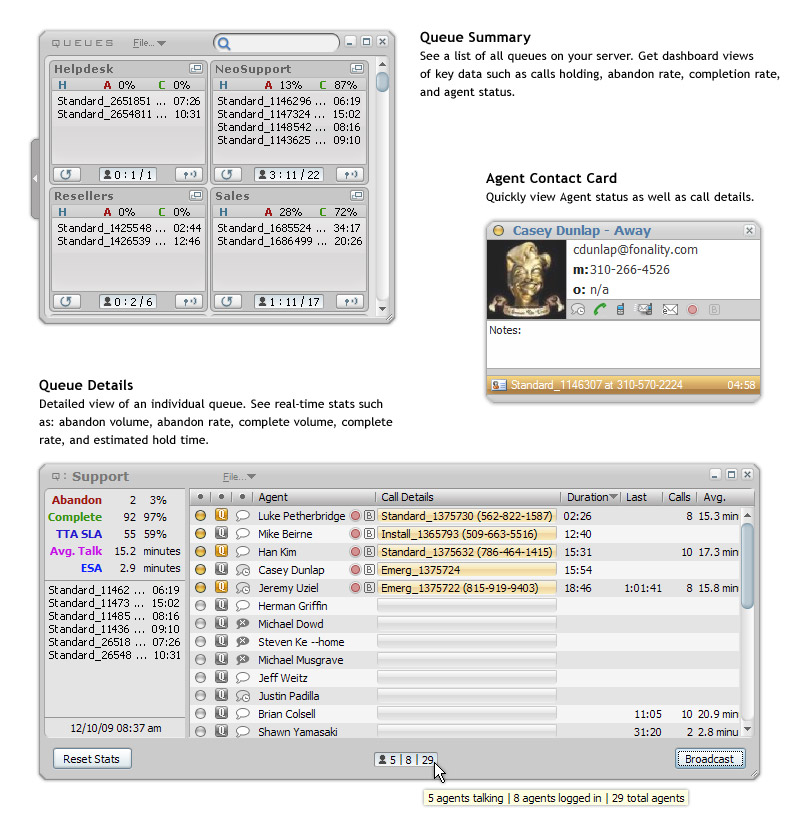Sort by the Agent column header
This screenshot has width=800, height=830.
273,497
